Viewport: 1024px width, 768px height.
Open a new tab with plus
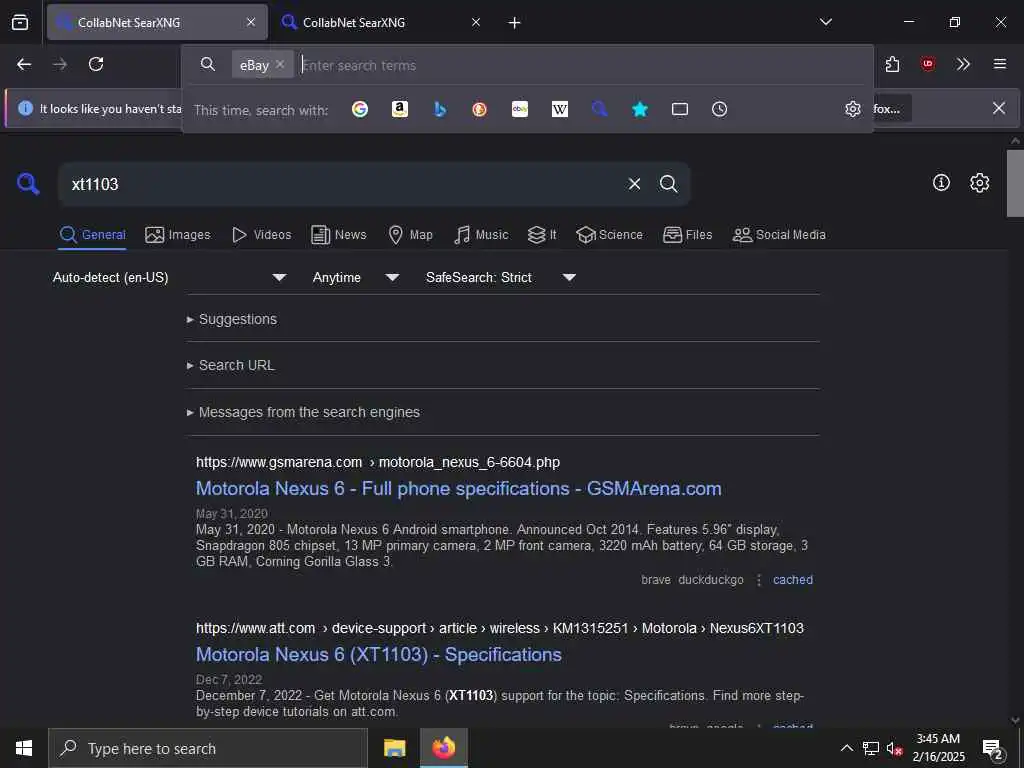pyautogui.click(x=515, y=23)
